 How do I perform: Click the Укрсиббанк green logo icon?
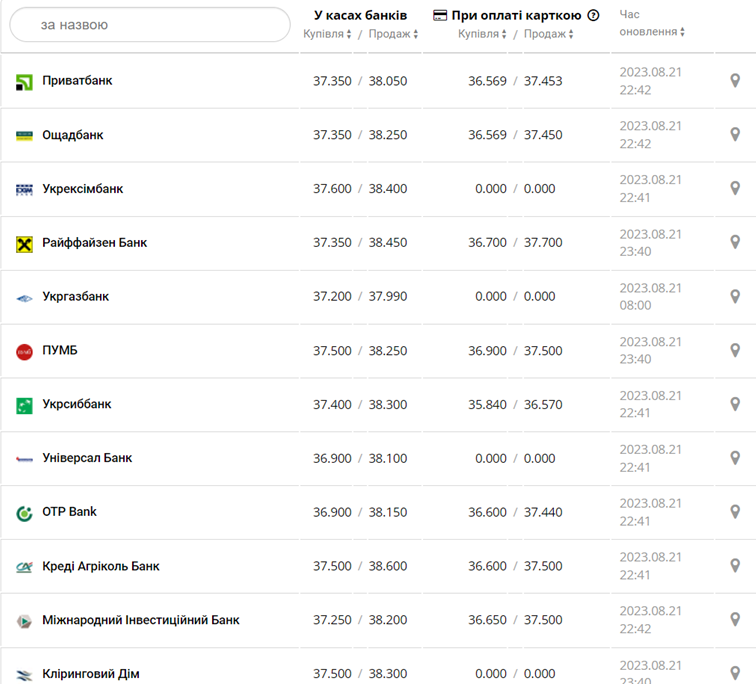25,405
